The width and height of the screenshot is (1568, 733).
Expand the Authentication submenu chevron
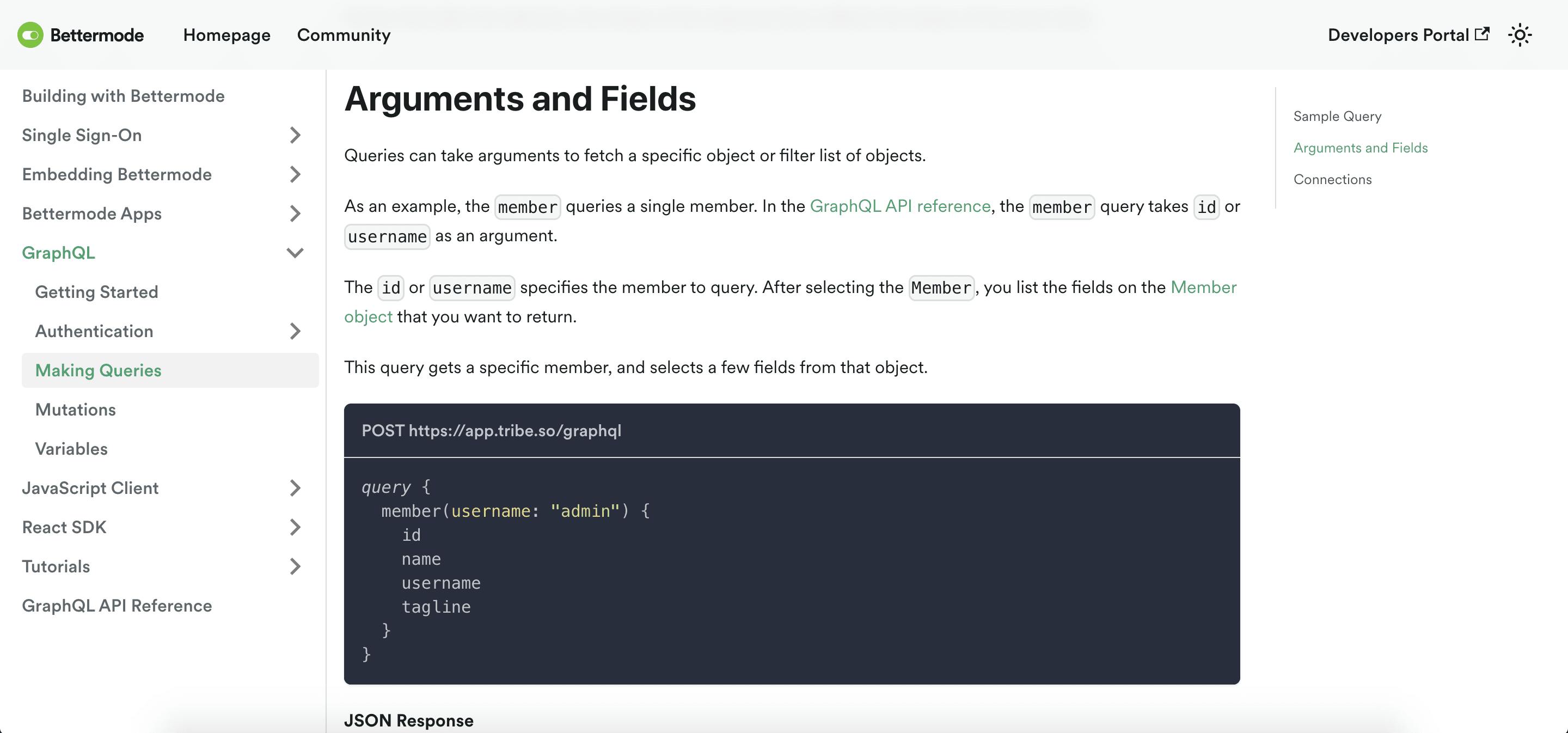[x=295, y=331]
